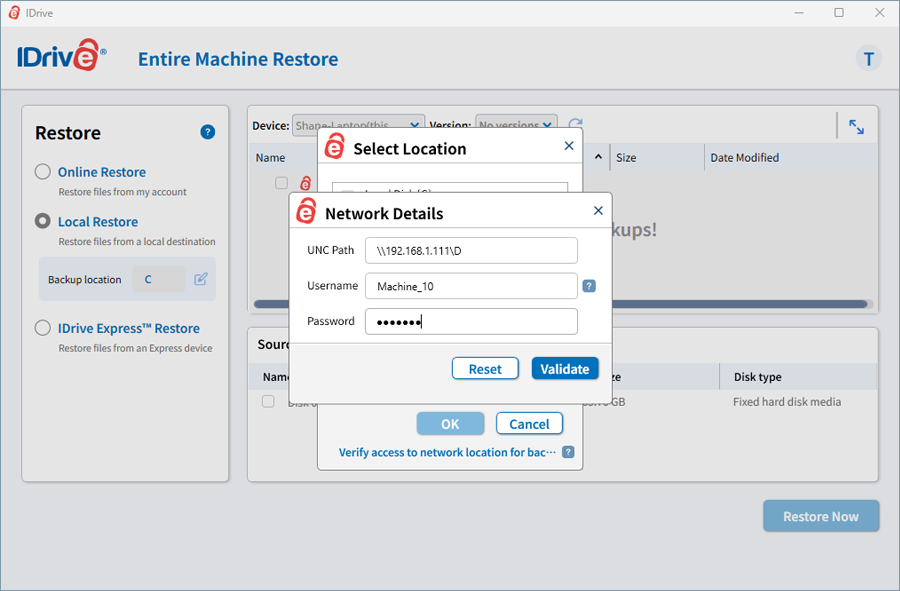This screenshot has width=900, height=591.
Task: Open the Version dropdown
Action: (x=515, y=126)
